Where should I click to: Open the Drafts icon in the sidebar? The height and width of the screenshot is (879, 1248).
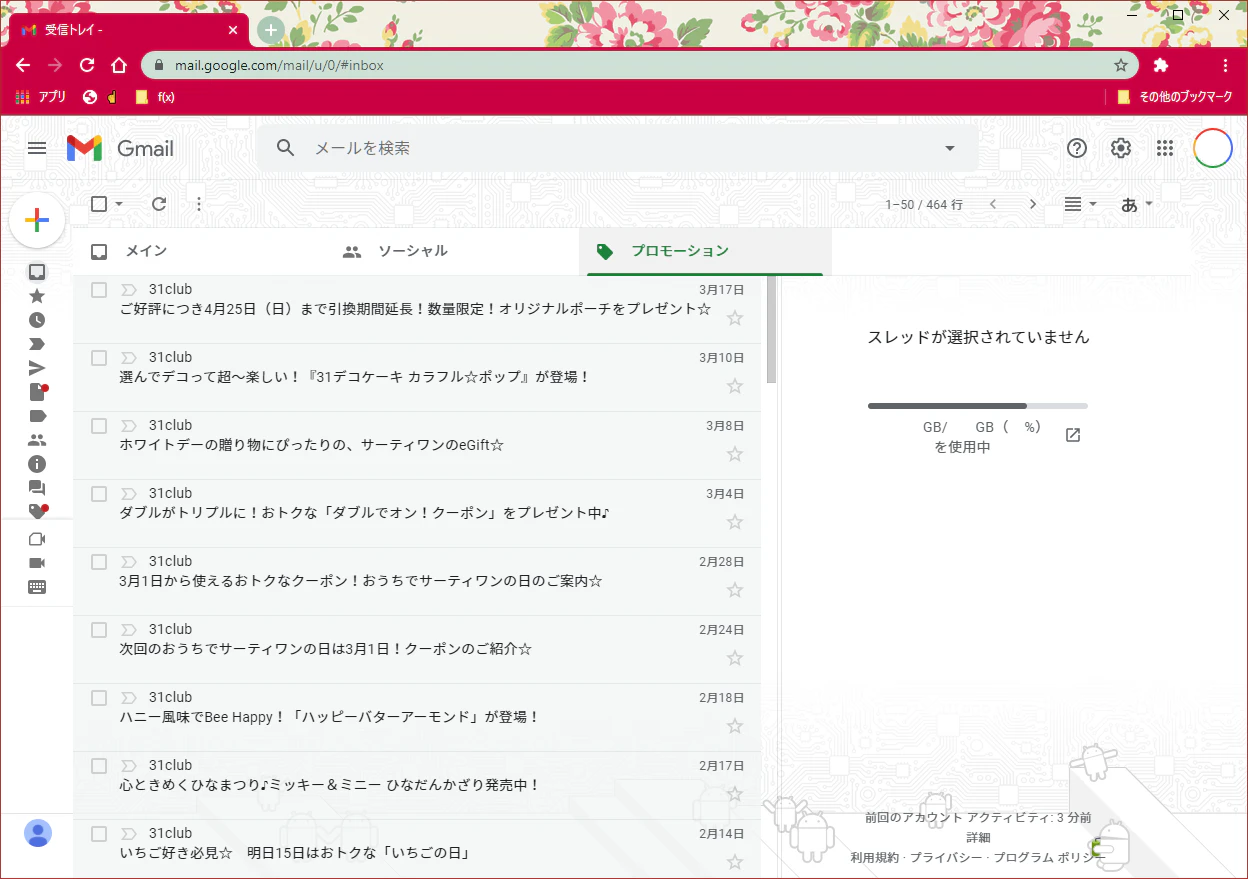tap(37, 392)
